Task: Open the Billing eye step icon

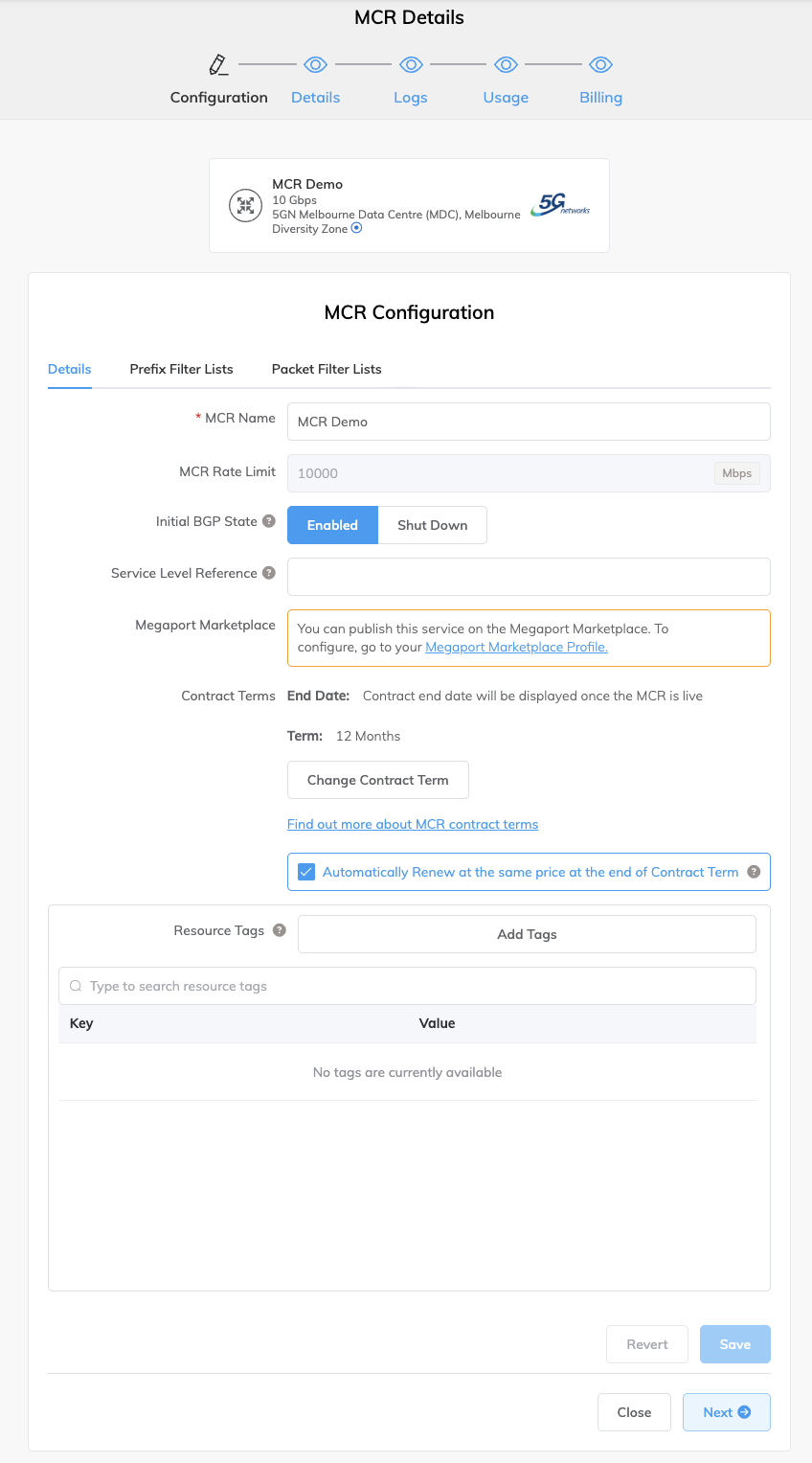Action: 600,65
